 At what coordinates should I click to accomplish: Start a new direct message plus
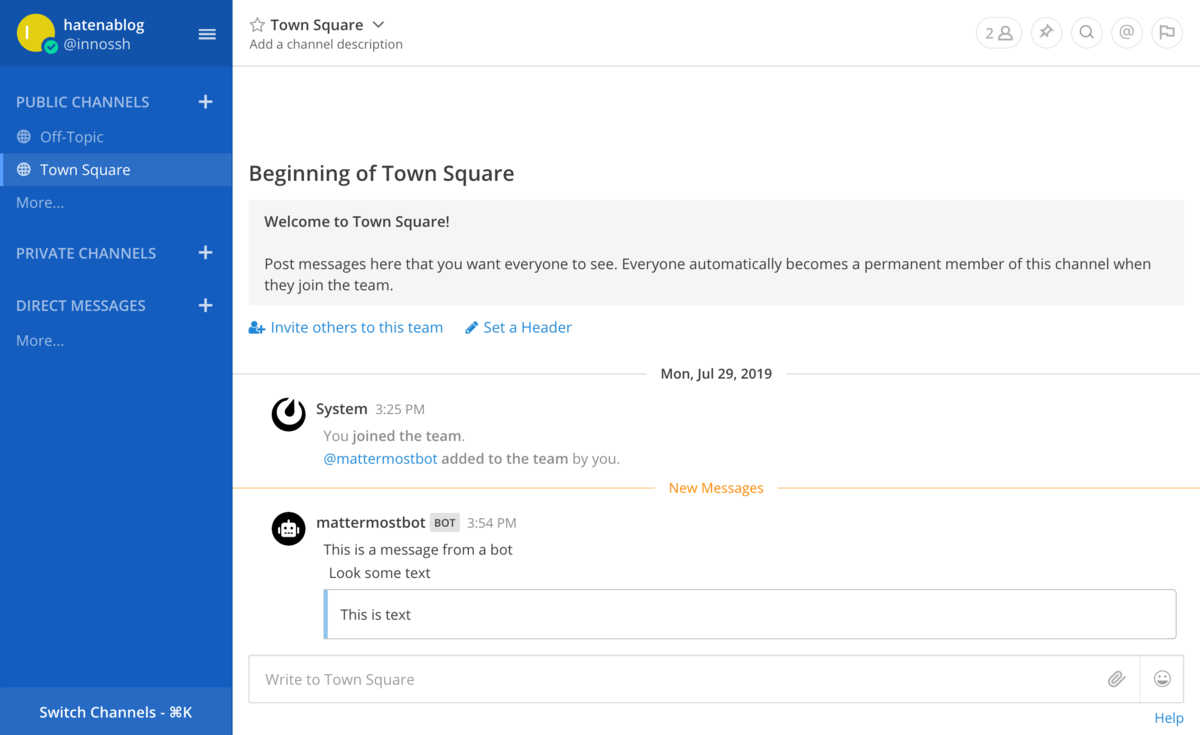(x=205, y=305)
